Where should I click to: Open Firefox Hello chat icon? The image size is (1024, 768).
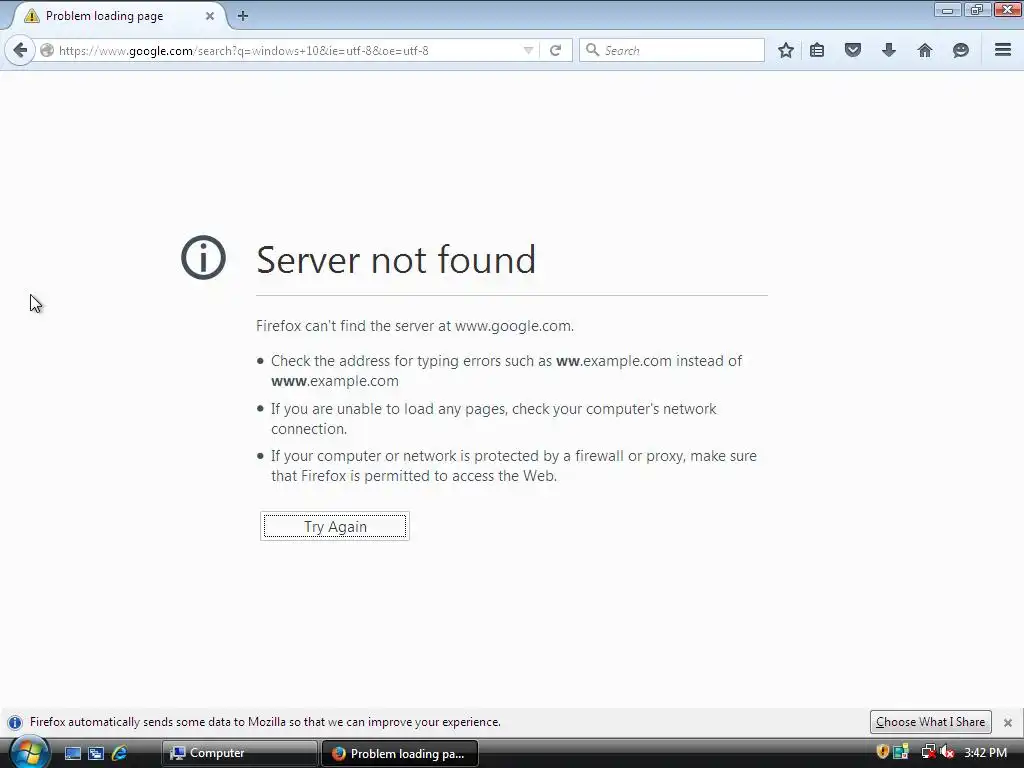[961, 50]
